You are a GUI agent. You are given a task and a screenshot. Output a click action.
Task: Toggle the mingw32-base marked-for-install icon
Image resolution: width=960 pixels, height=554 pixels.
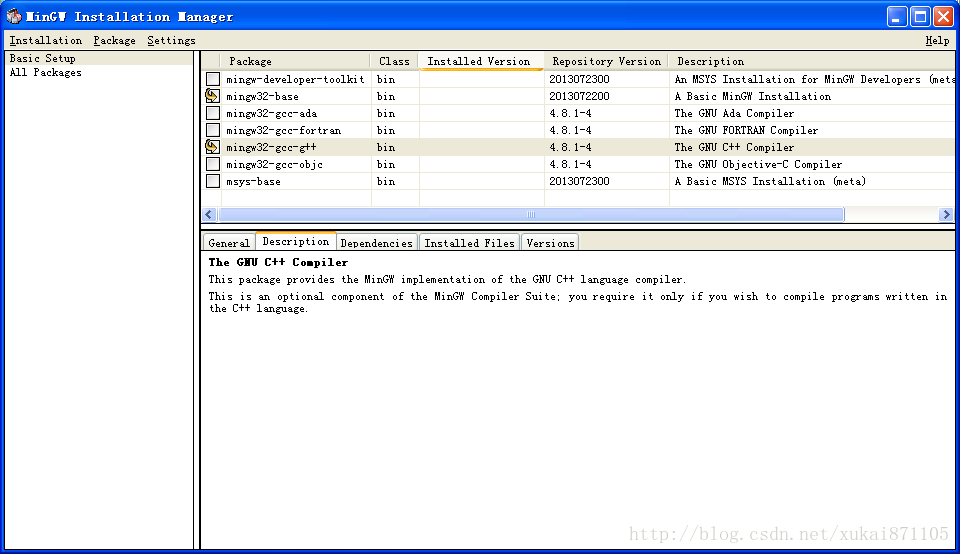click(212, 96)
